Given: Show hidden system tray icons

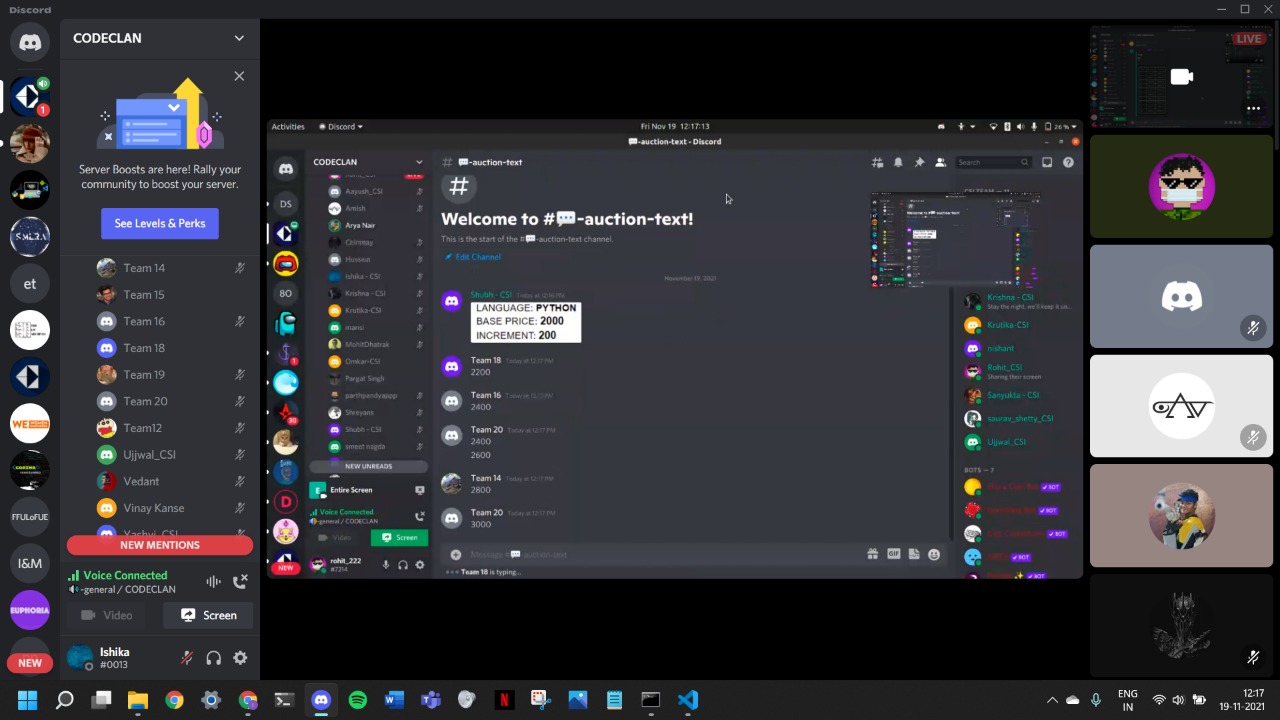Looking at the screenshot, I should point(1051,700).
